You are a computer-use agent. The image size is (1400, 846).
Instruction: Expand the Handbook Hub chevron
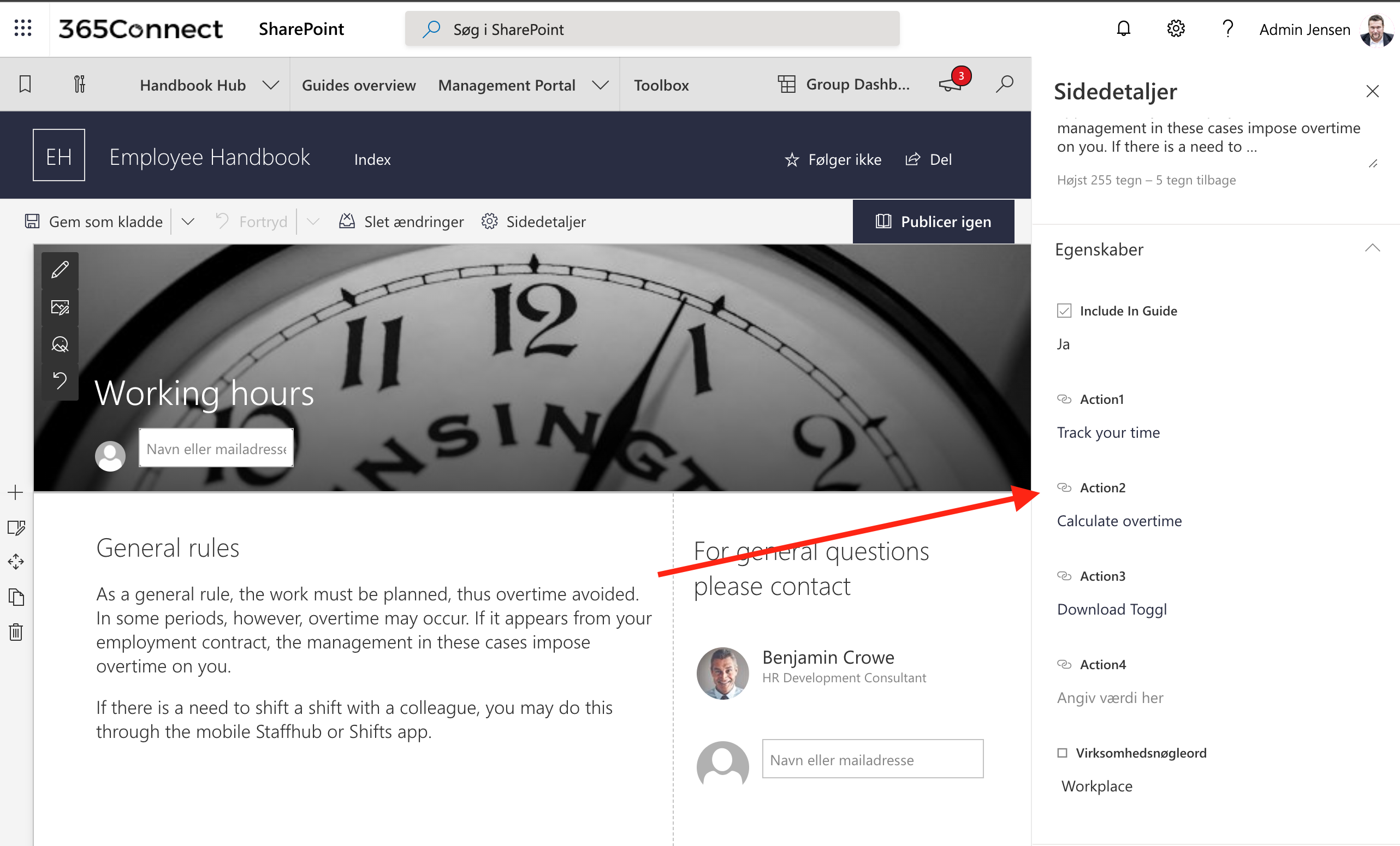coord(271,85)
